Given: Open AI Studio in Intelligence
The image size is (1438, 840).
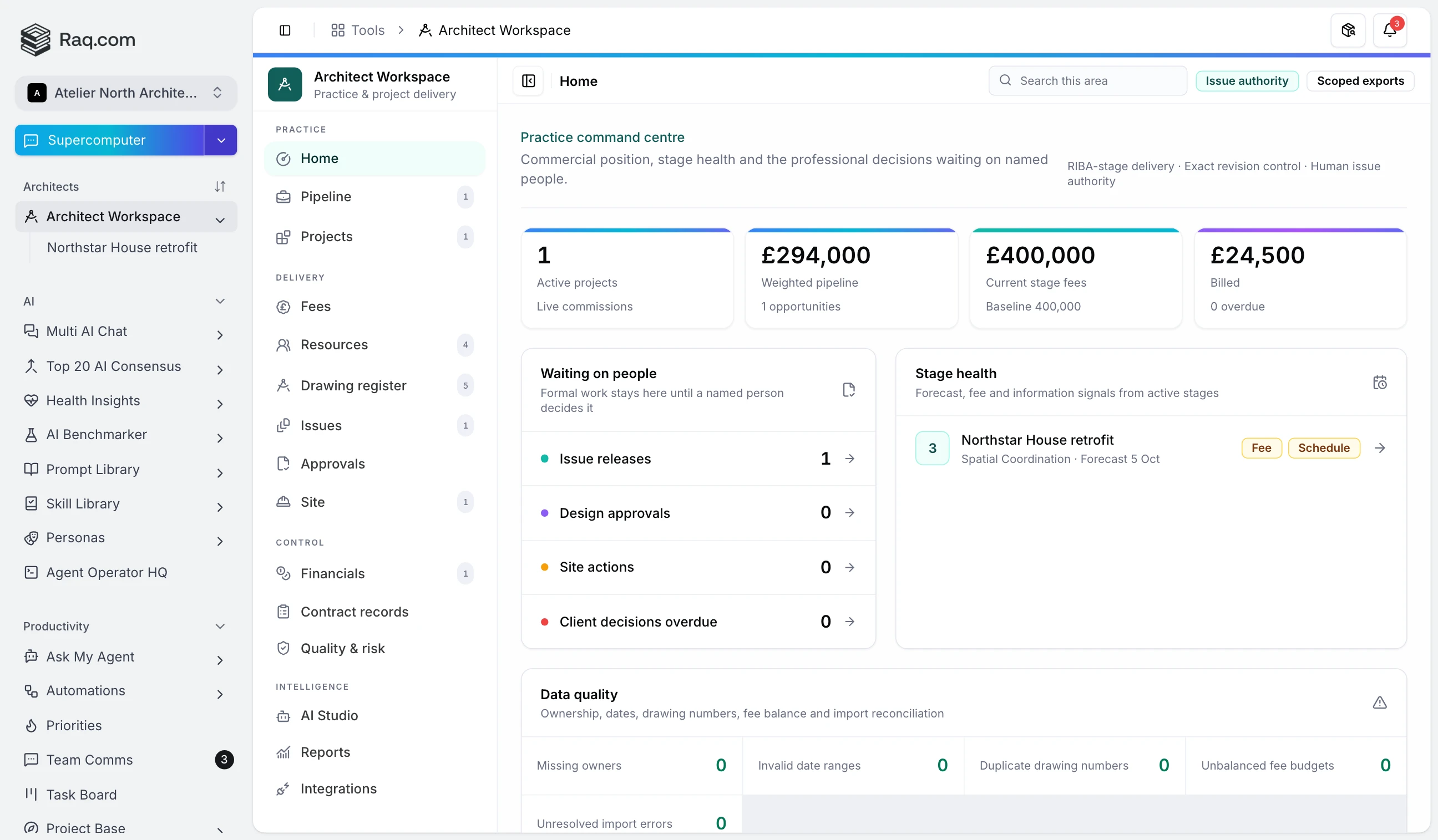Looking at the screenshot, I should point(374,716).
